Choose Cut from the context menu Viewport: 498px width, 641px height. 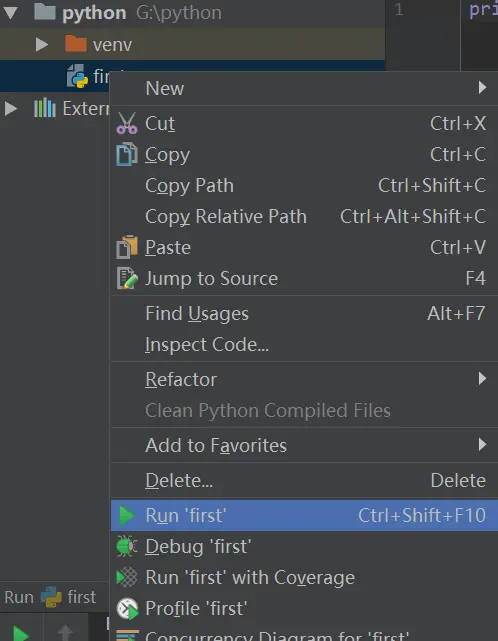tap(304, 123)
